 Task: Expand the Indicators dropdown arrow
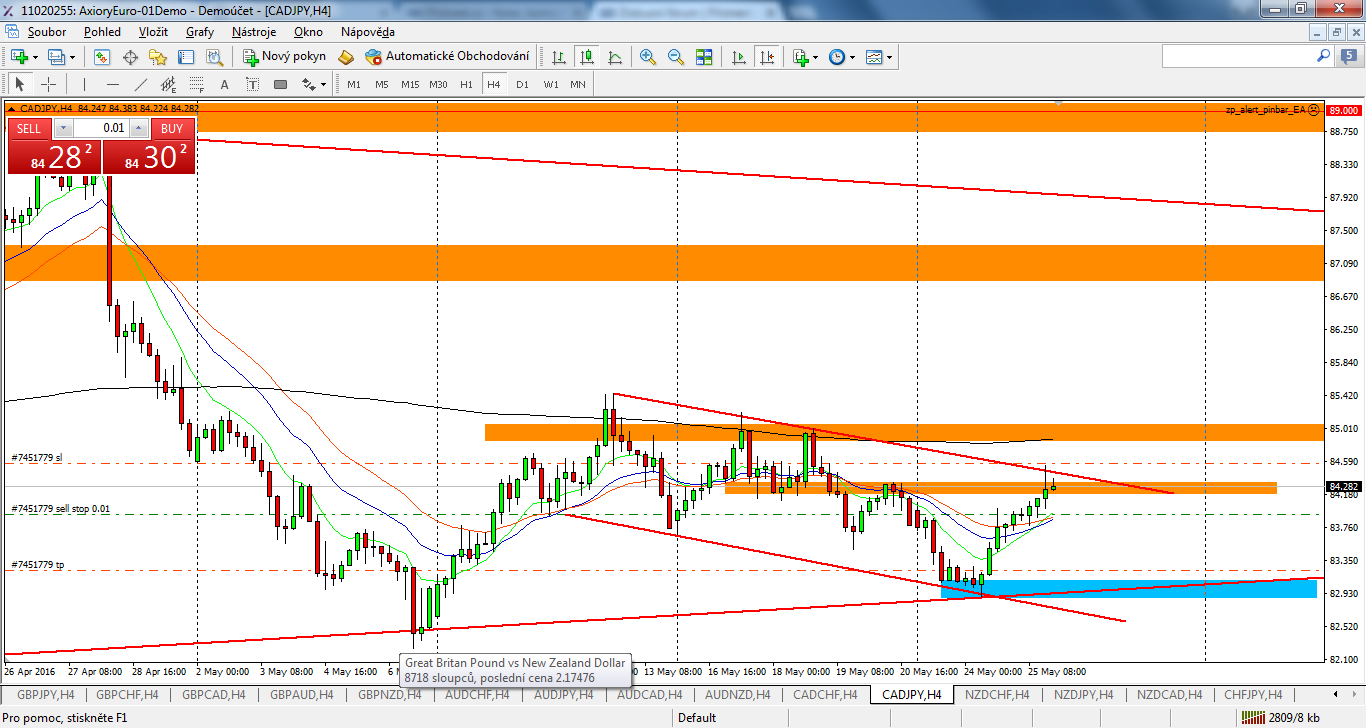(x=815, y=57)
